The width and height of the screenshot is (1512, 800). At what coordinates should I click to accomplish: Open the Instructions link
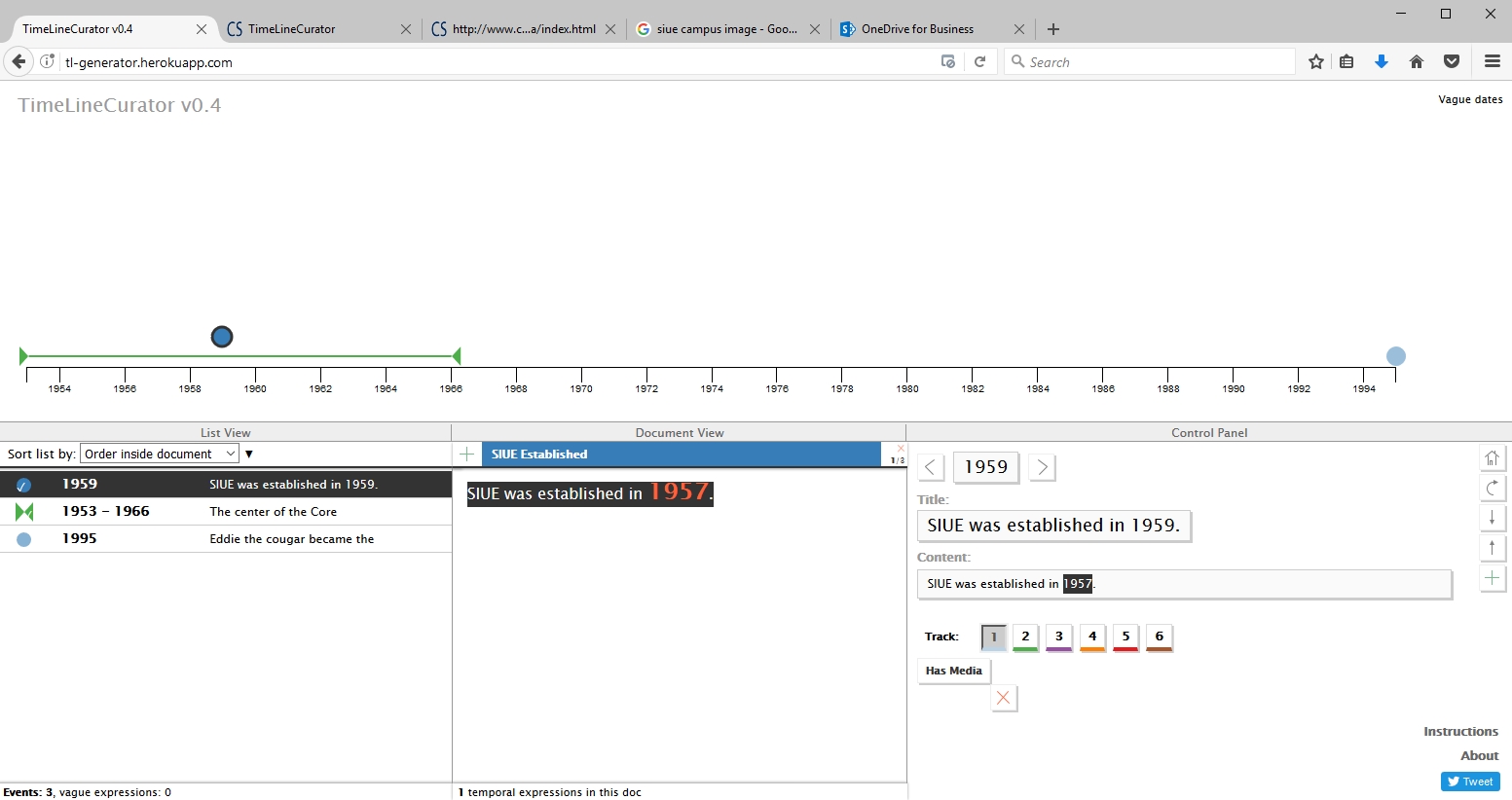coord(1460,732)
